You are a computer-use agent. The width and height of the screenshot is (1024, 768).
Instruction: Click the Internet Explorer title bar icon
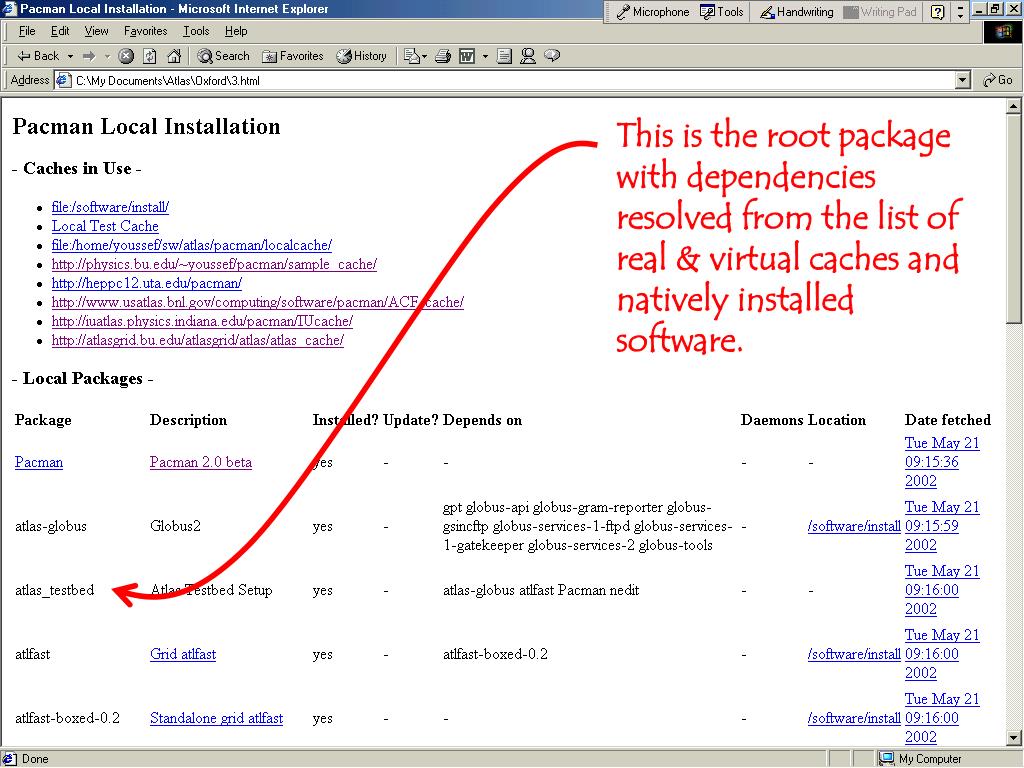pyautogui.click(x=9, y=8)
